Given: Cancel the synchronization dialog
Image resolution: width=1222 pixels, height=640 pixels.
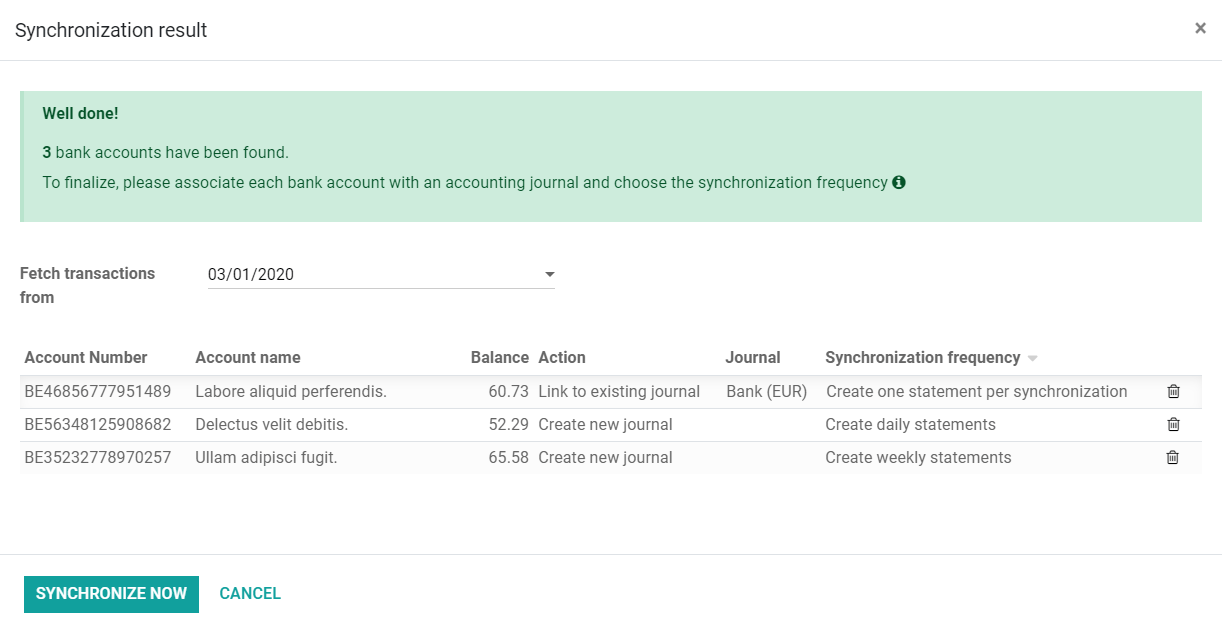Looking at the screenshot, I should pos(250,593).
